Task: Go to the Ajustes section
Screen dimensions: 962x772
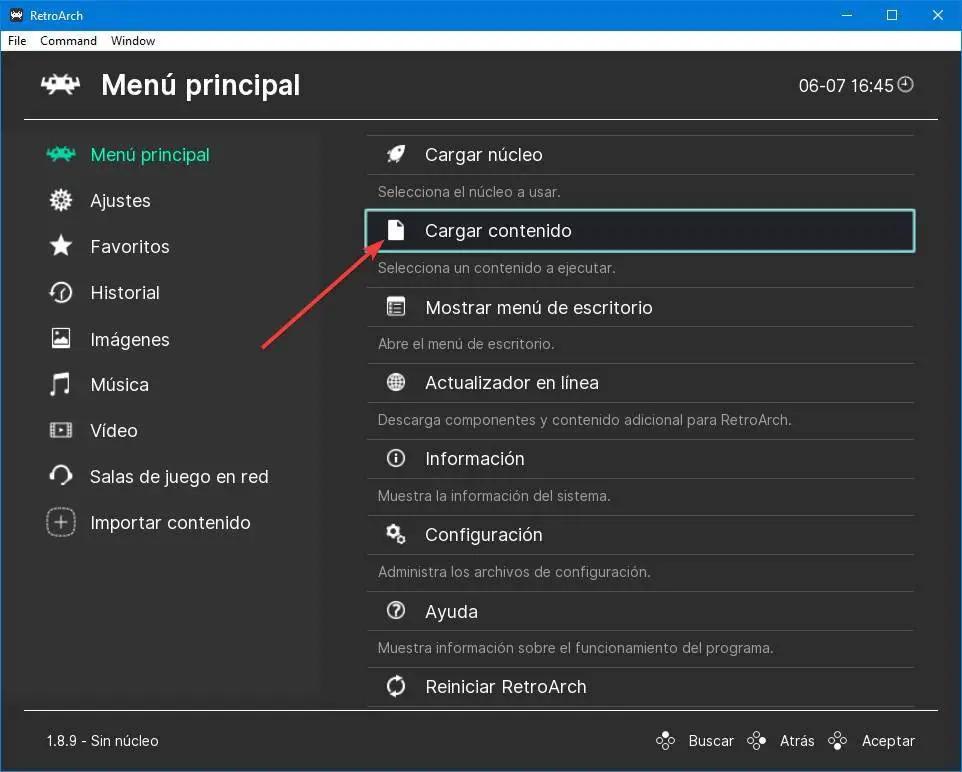Action: [x=120, y=201]
